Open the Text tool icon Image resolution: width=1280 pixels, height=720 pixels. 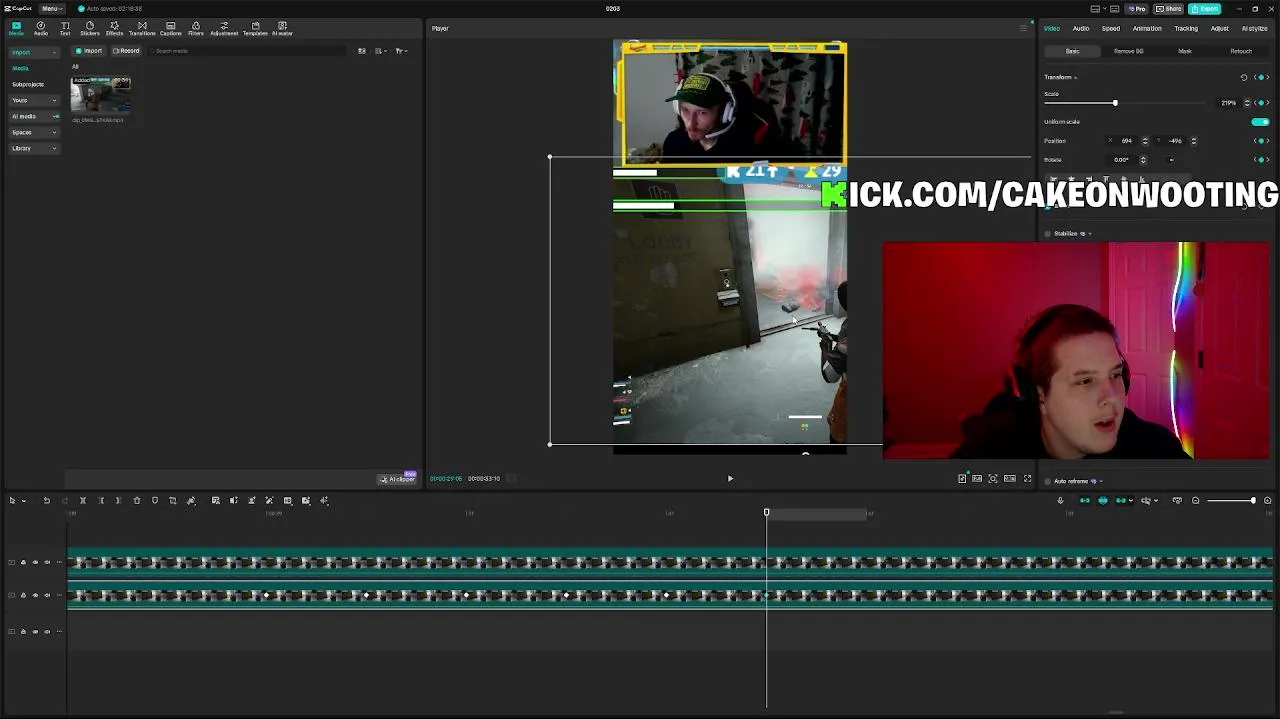(x=65, y=28)
